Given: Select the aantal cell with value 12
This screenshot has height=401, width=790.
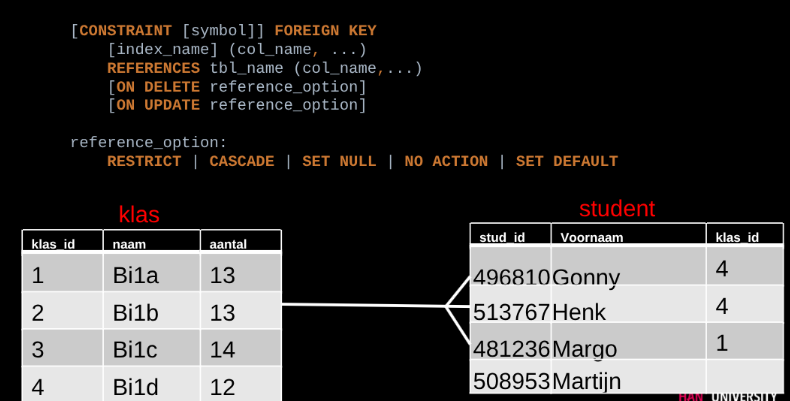Looking at the screenshot, I should point(223,386).
